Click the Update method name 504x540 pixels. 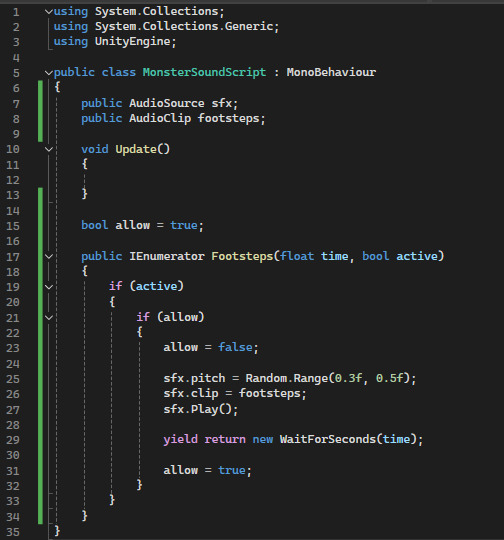pyautogui.click(x=136, y=149)
